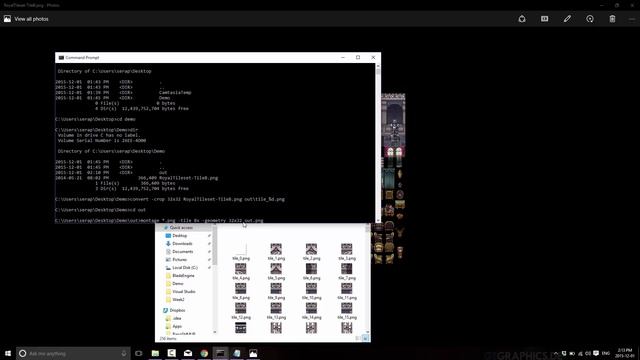640x360 pixels.
Task: Click the Rotate icon in Photos toolbar
Action: pyautogui.click(x=590, y=19)
